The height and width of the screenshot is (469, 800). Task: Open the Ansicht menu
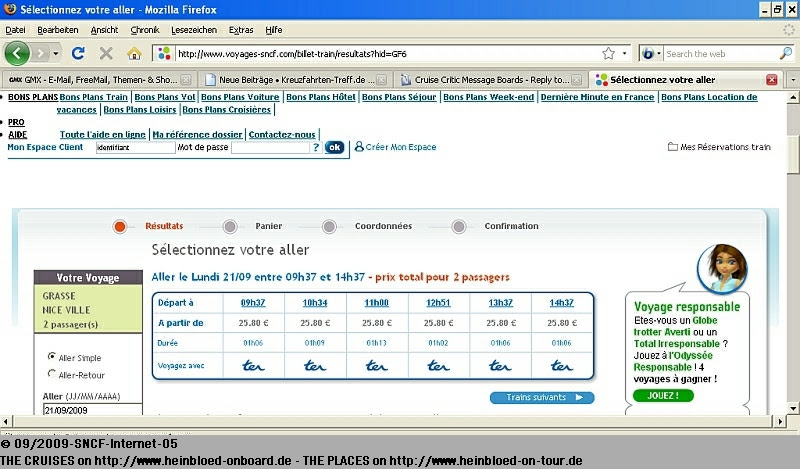pos(104,30)
